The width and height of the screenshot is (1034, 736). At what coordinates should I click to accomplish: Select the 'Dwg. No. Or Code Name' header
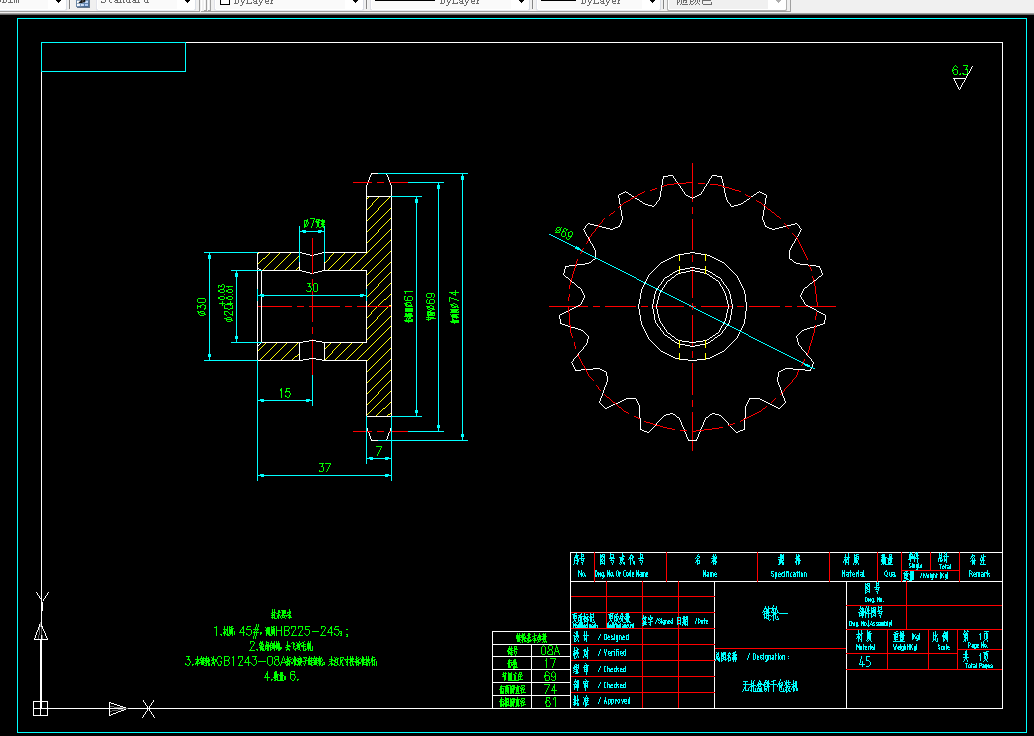621,574
